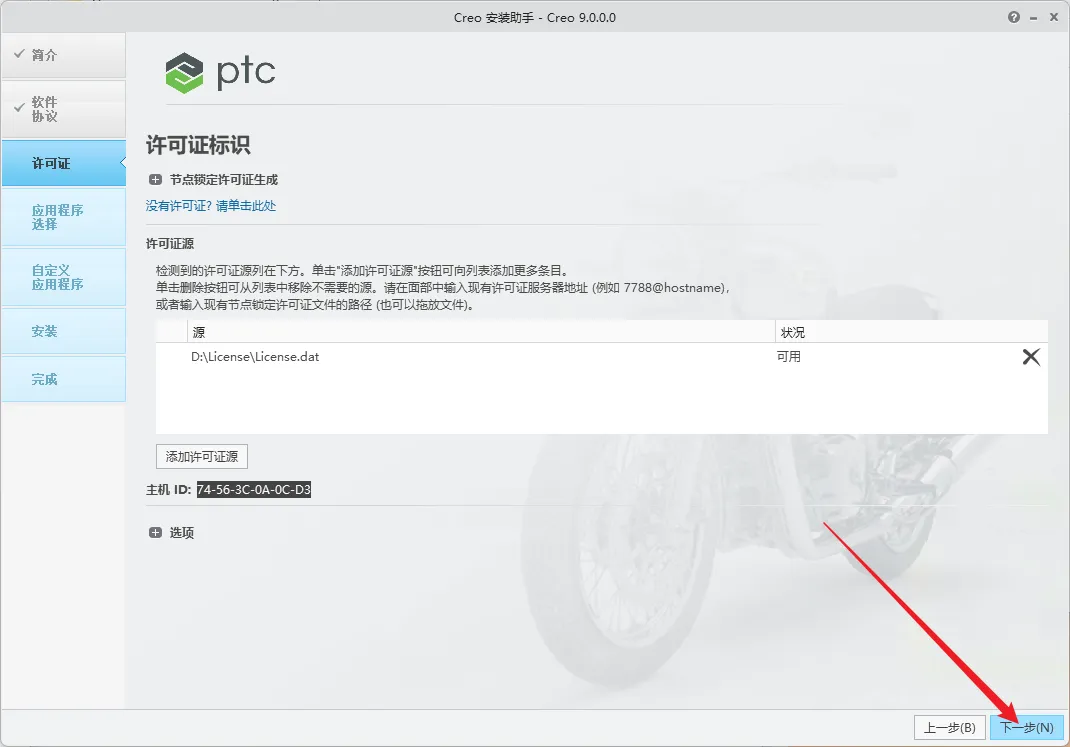Image resolution: width=1070 pixels, height=747 pixels.
Task: Remove the License.dat source with X icon
Action: pos(1031,357)
